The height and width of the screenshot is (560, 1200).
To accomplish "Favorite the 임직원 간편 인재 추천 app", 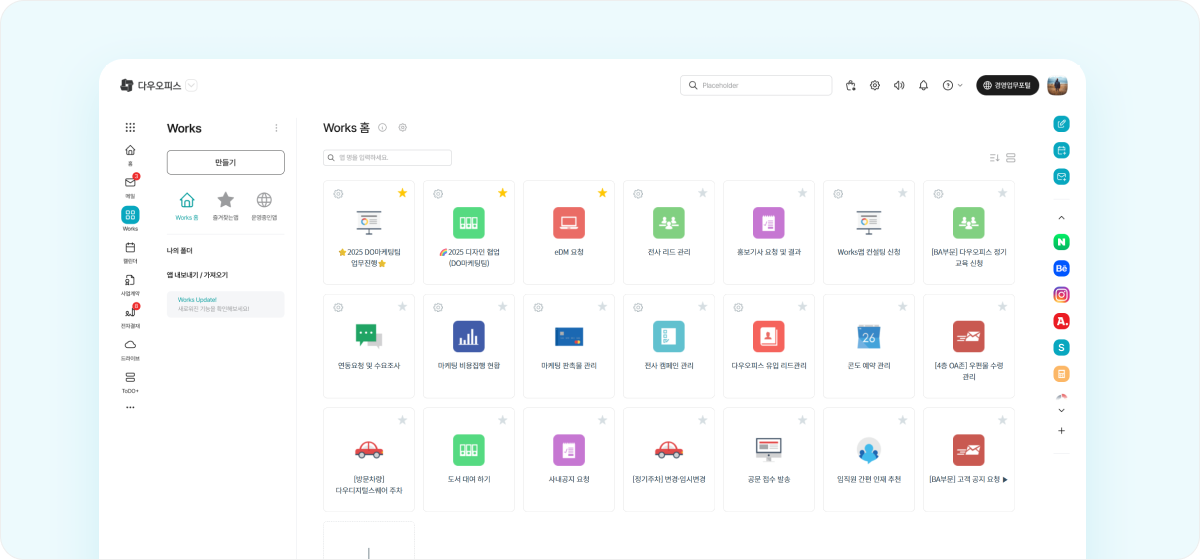I will [x=902, y=420].
